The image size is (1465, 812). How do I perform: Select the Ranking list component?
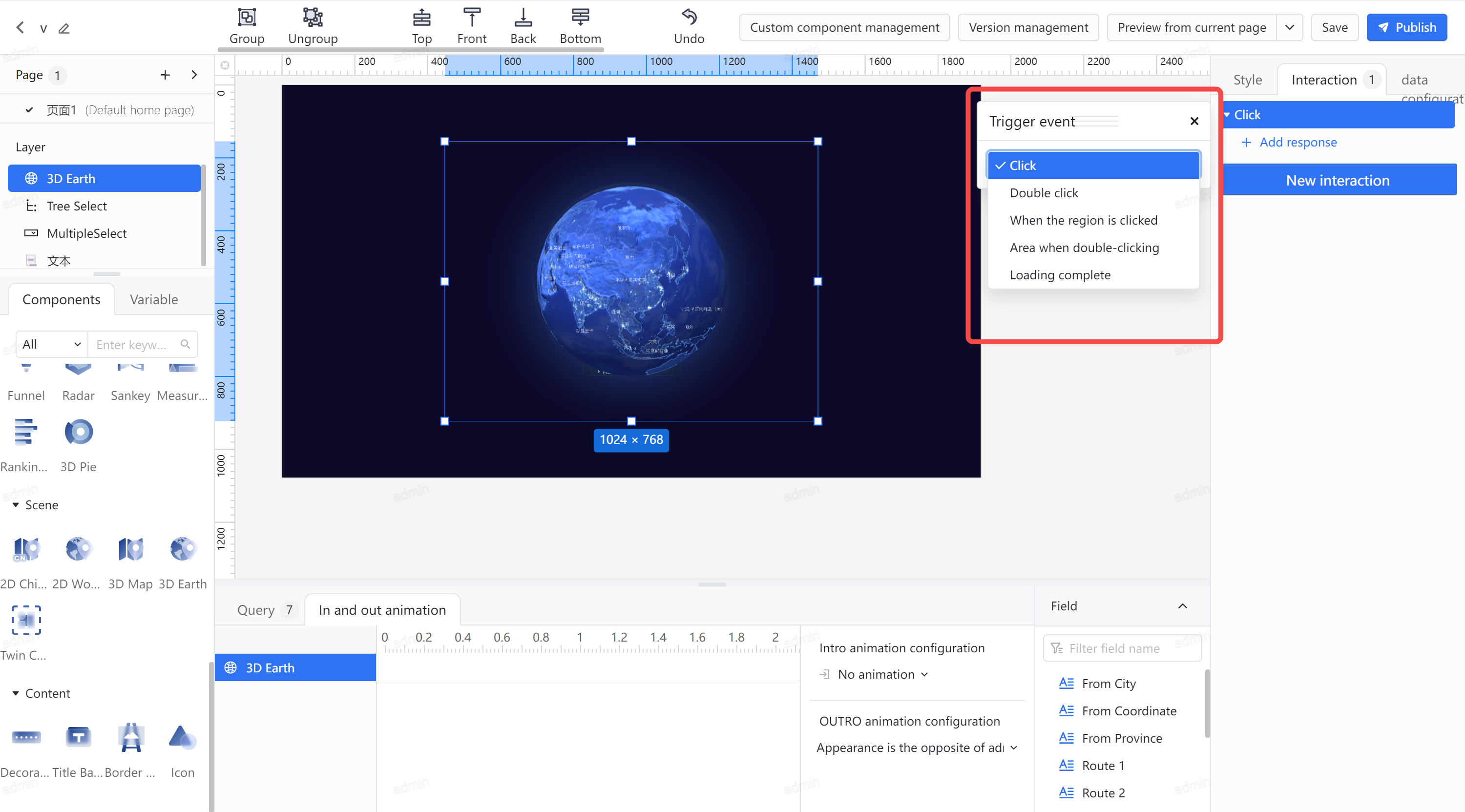pyautogui.click(x=25, y=445)
